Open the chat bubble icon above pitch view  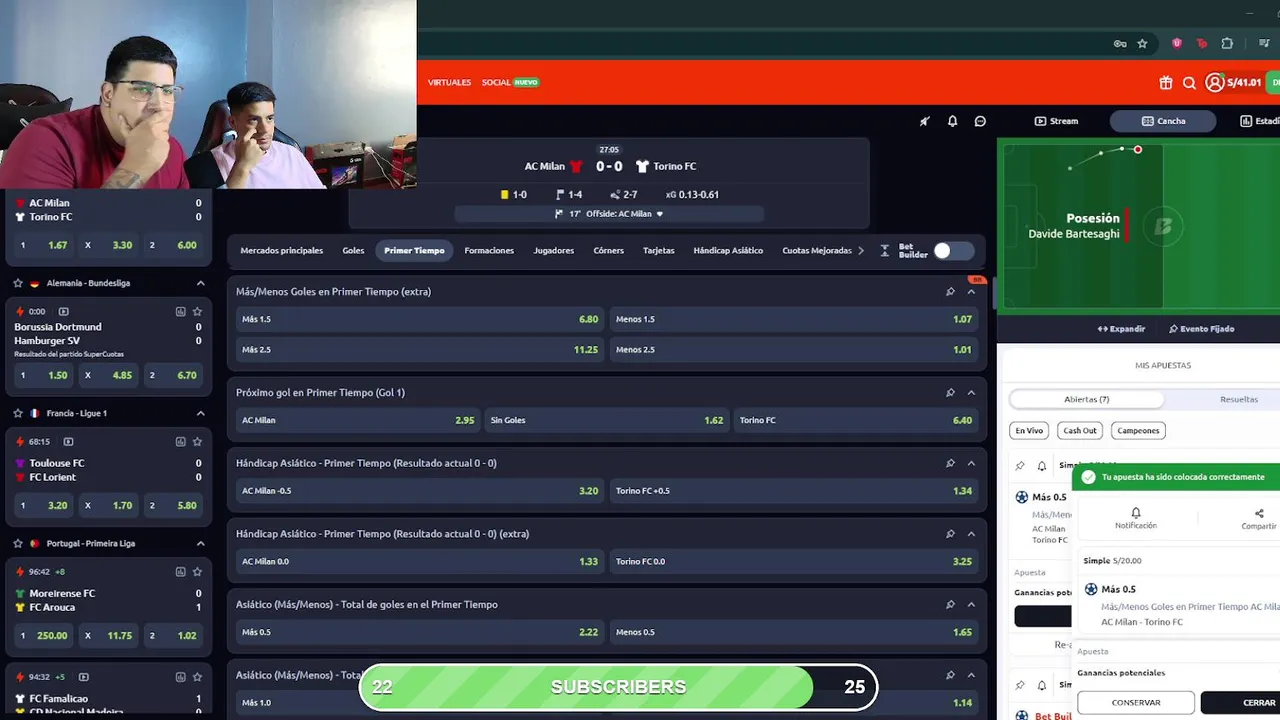[x=980, y=121]
